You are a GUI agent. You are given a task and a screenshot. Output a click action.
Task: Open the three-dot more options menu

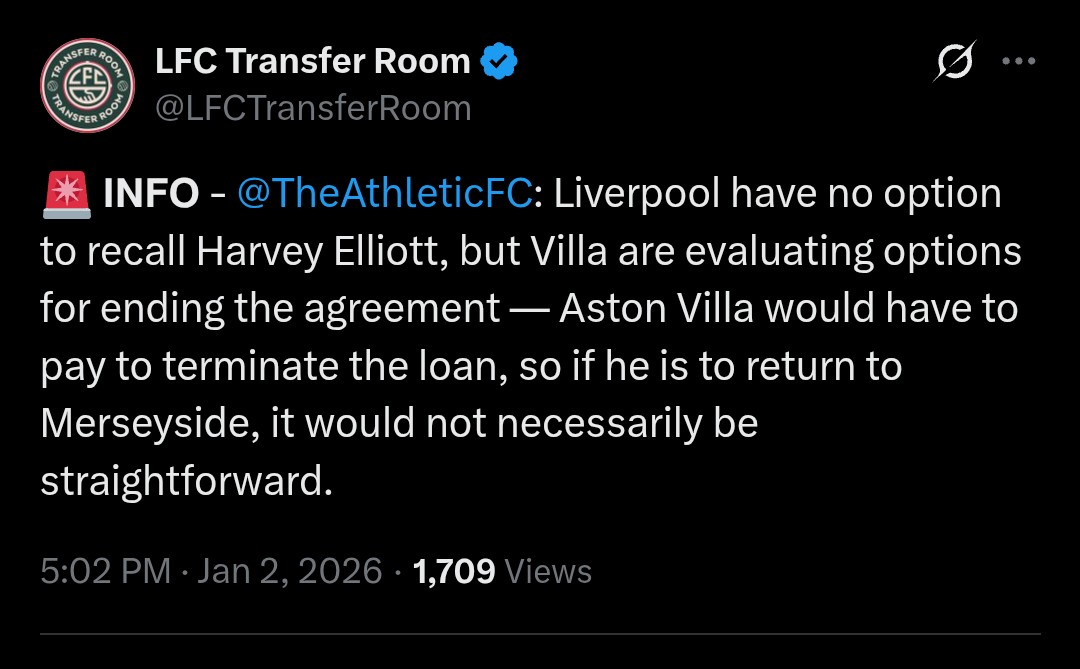1018,61
